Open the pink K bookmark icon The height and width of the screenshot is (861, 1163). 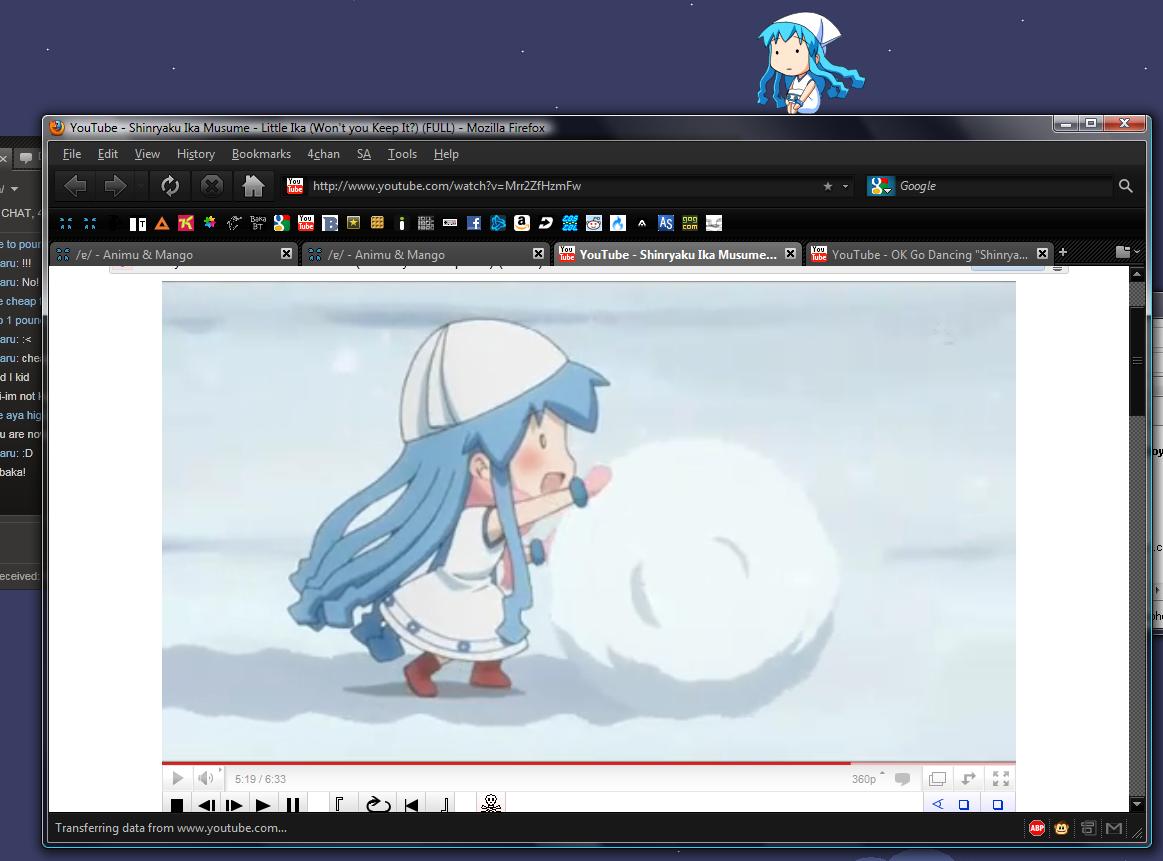185,223
